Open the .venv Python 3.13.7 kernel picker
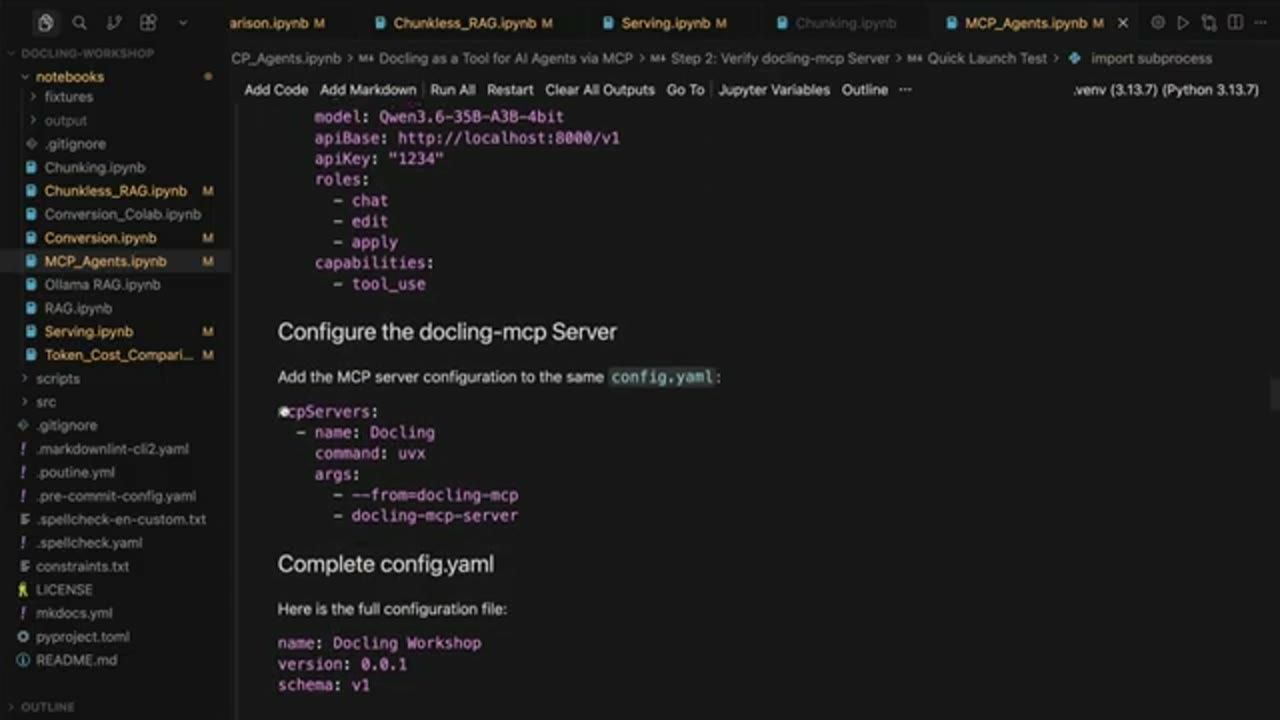 pos(1166,90)
